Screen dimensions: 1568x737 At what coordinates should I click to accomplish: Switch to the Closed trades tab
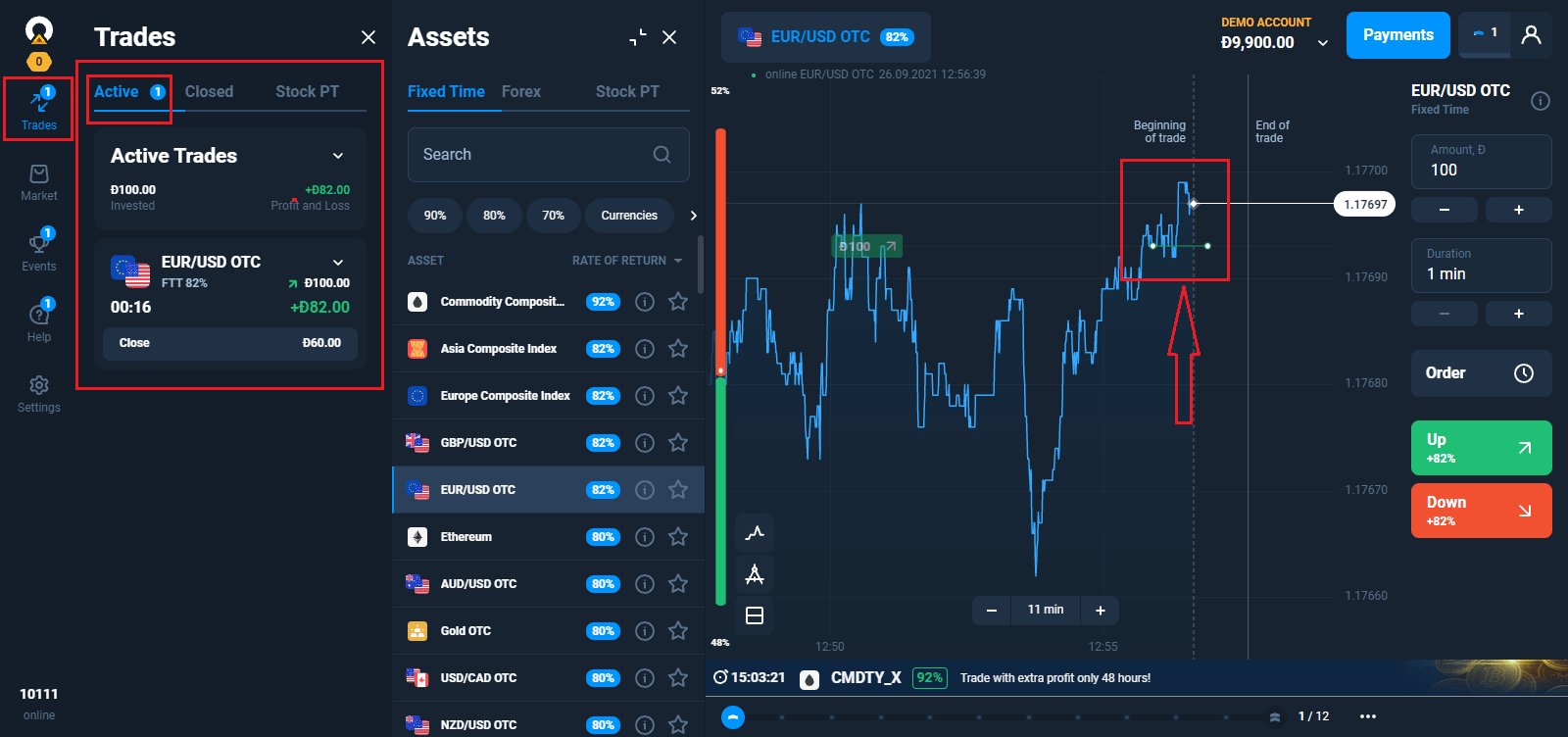click(x=209, y=91)
